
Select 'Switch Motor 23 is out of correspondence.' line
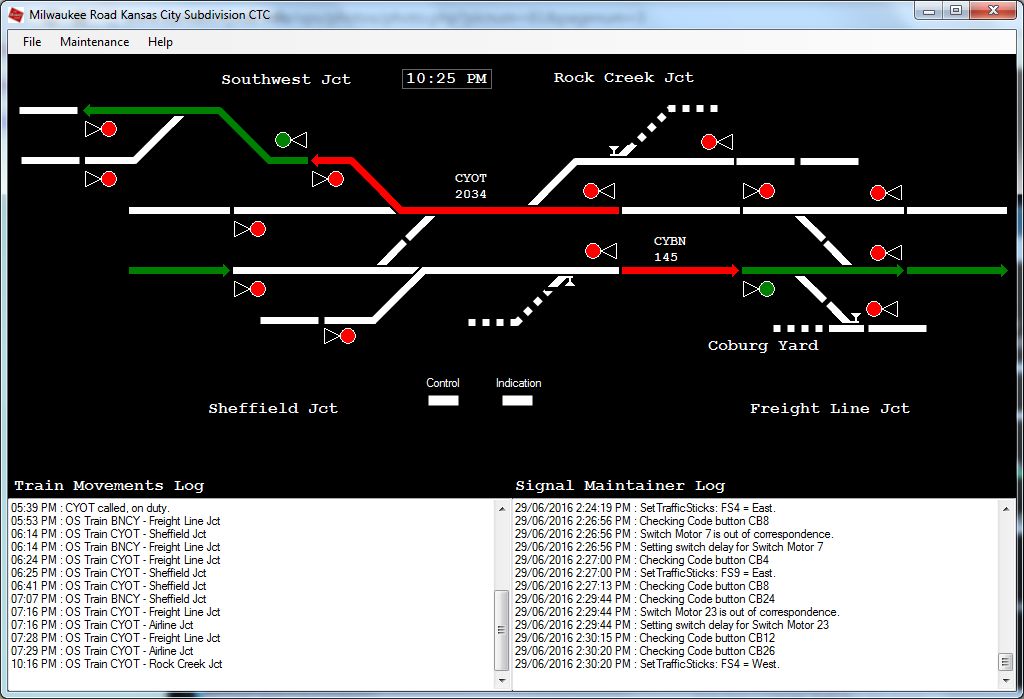677,611
